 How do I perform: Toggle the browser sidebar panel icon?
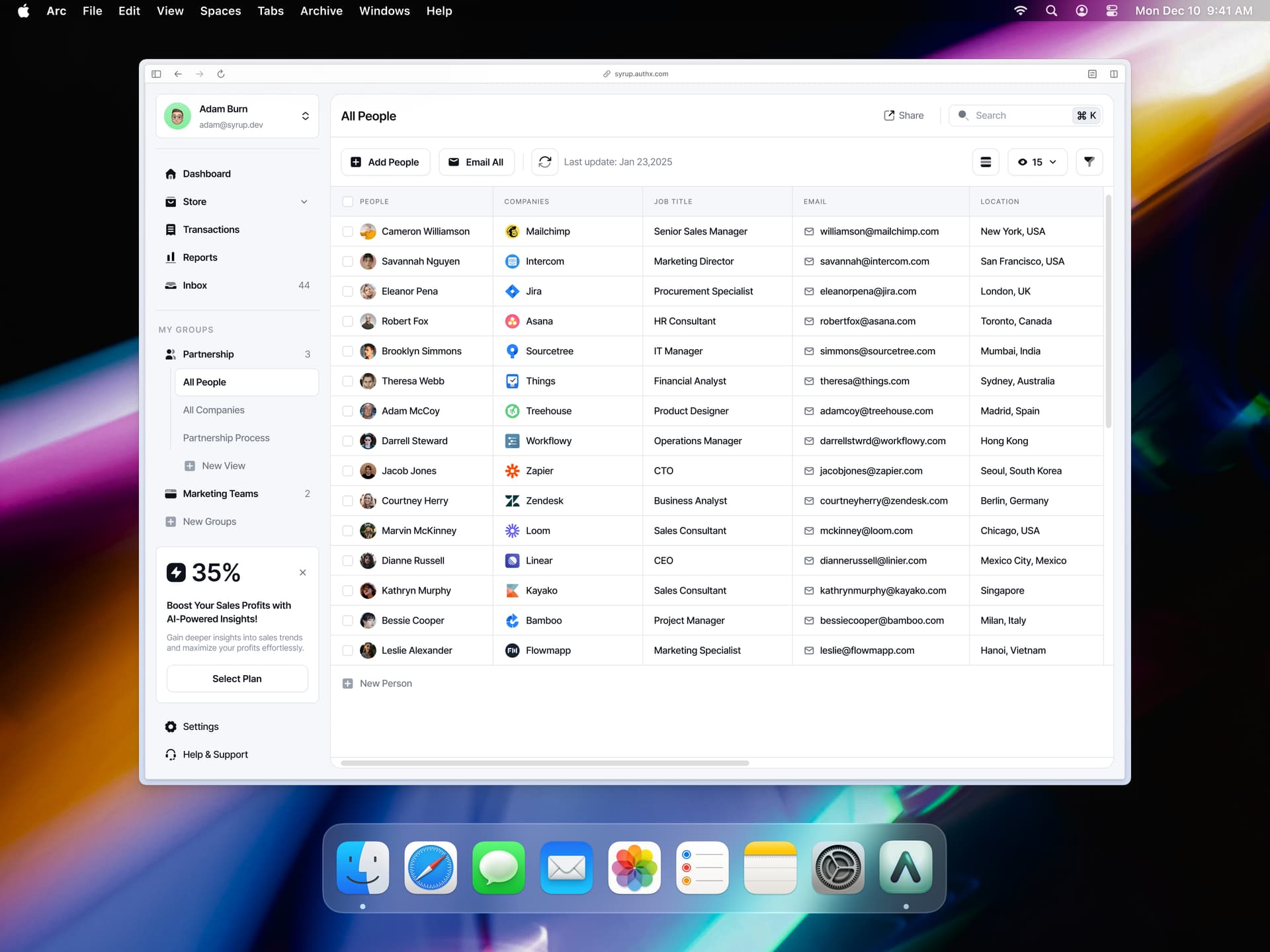coord(156,74)
